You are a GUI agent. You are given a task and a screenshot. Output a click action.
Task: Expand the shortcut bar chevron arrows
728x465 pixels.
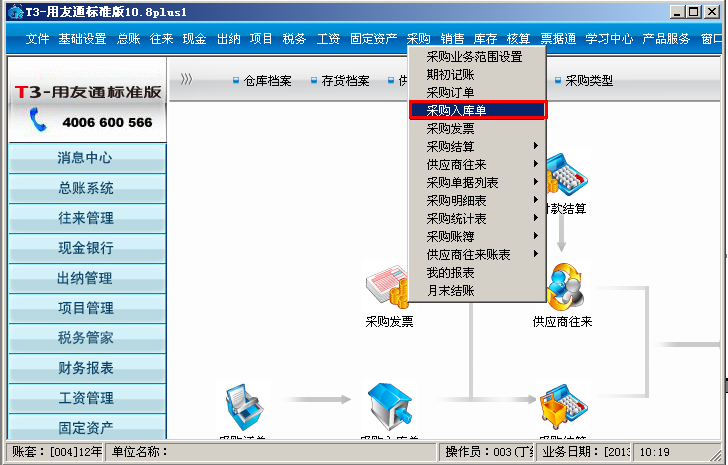186,79
